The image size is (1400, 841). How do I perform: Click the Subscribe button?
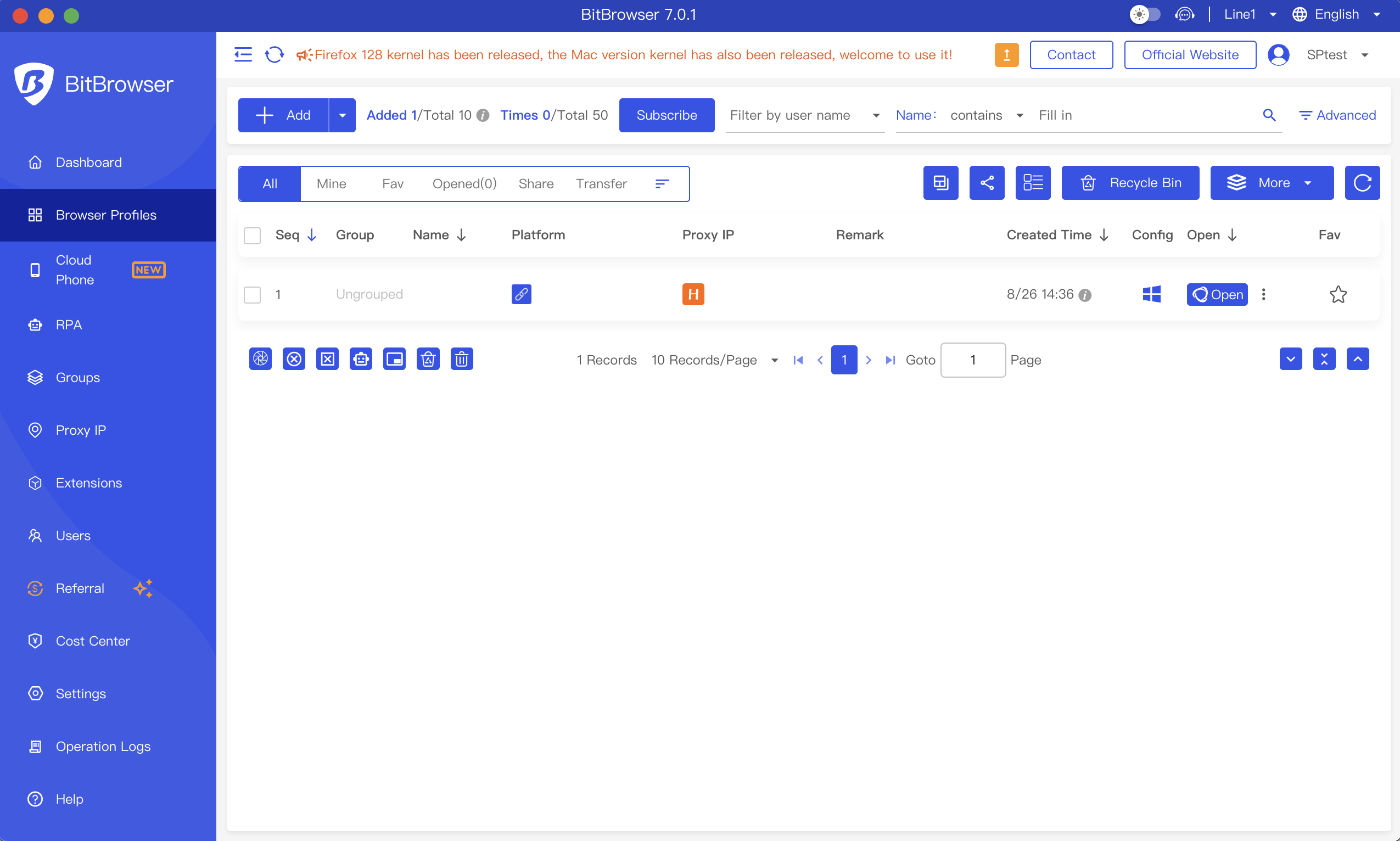(667, 114)
